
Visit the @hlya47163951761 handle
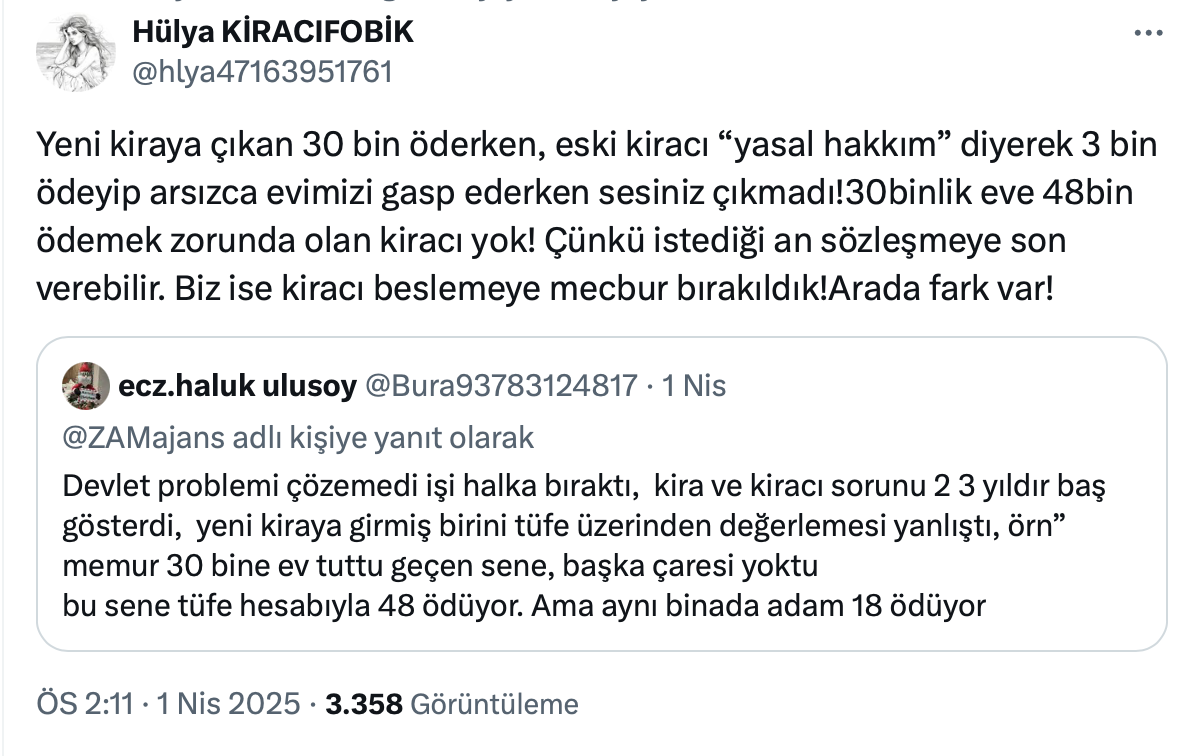click(x=262, y=72)
